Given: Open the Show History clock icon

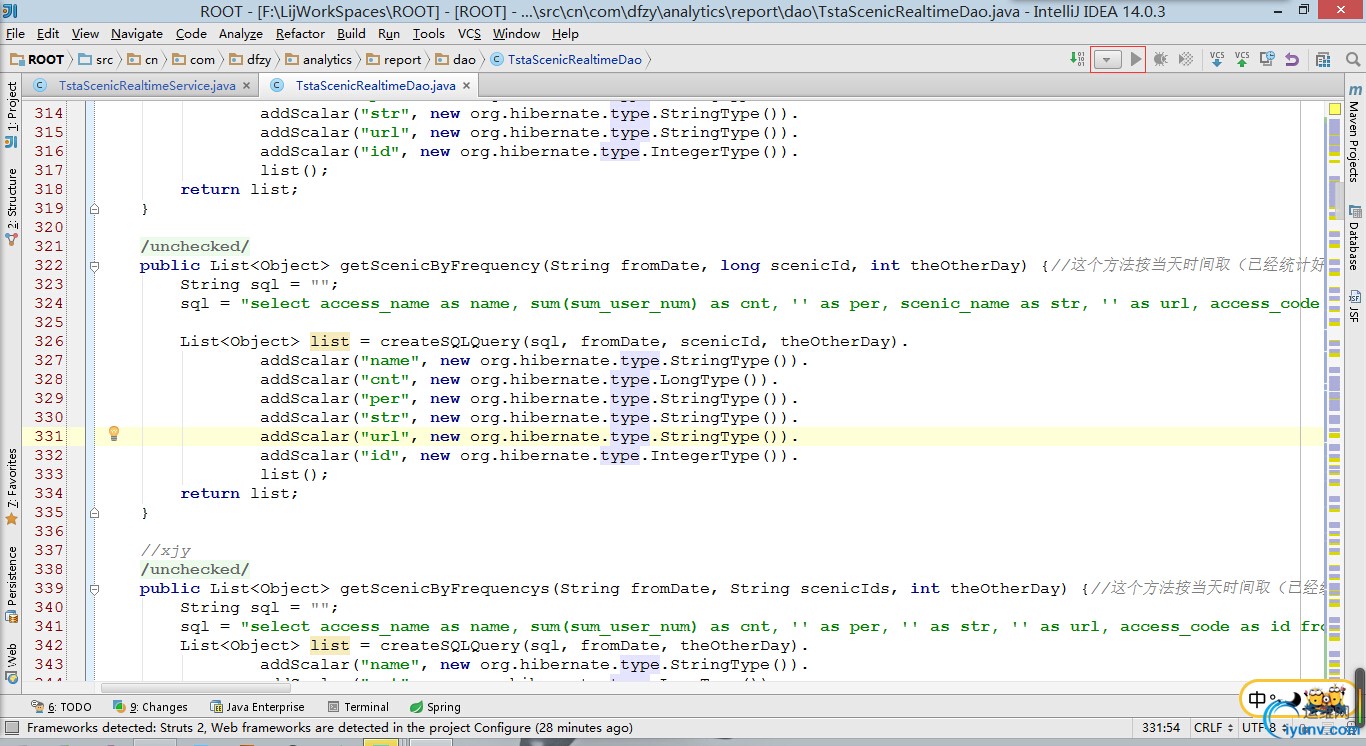Looking at the screenshot, I should (1267, 59).
